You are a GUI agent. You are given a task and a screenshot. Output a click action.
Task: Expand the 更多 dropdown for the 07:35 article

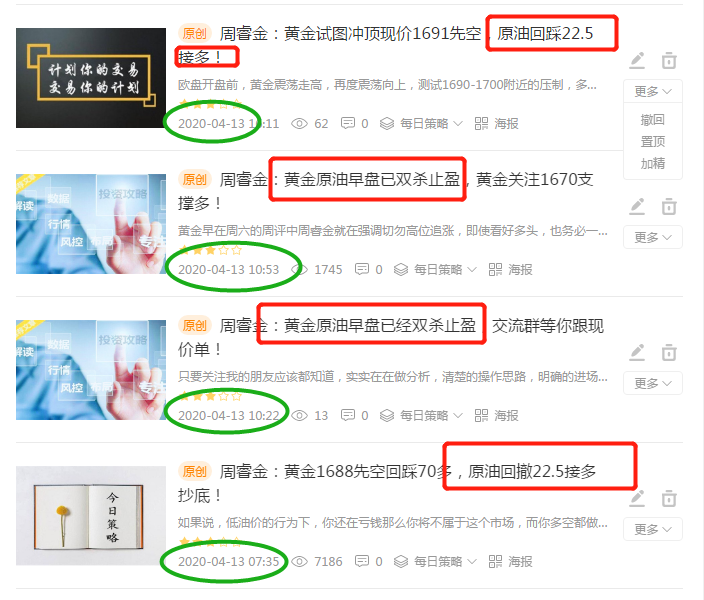pos(653,529)
